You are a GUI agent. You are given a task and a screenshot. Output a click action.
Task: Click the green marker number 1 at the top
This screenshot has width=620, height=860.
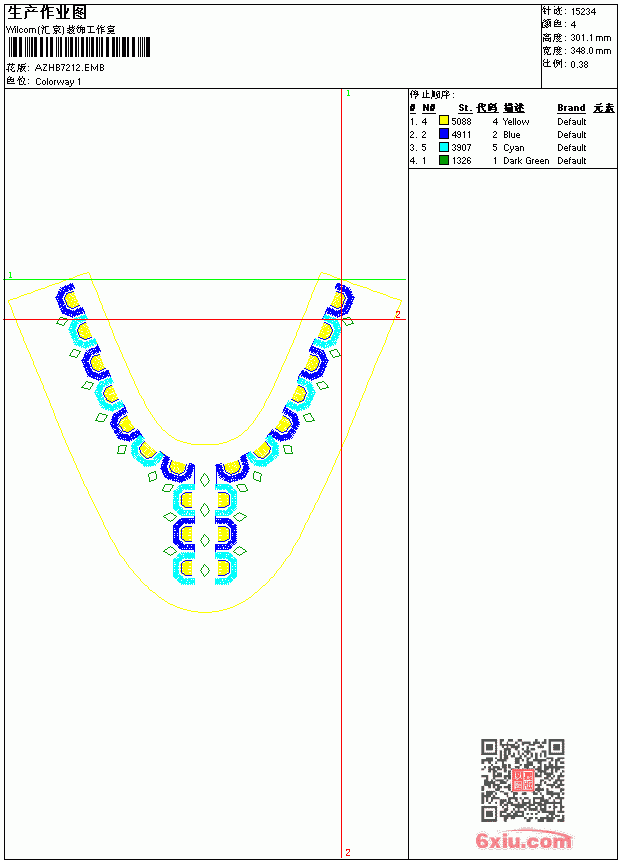click(x=348, y=94)
